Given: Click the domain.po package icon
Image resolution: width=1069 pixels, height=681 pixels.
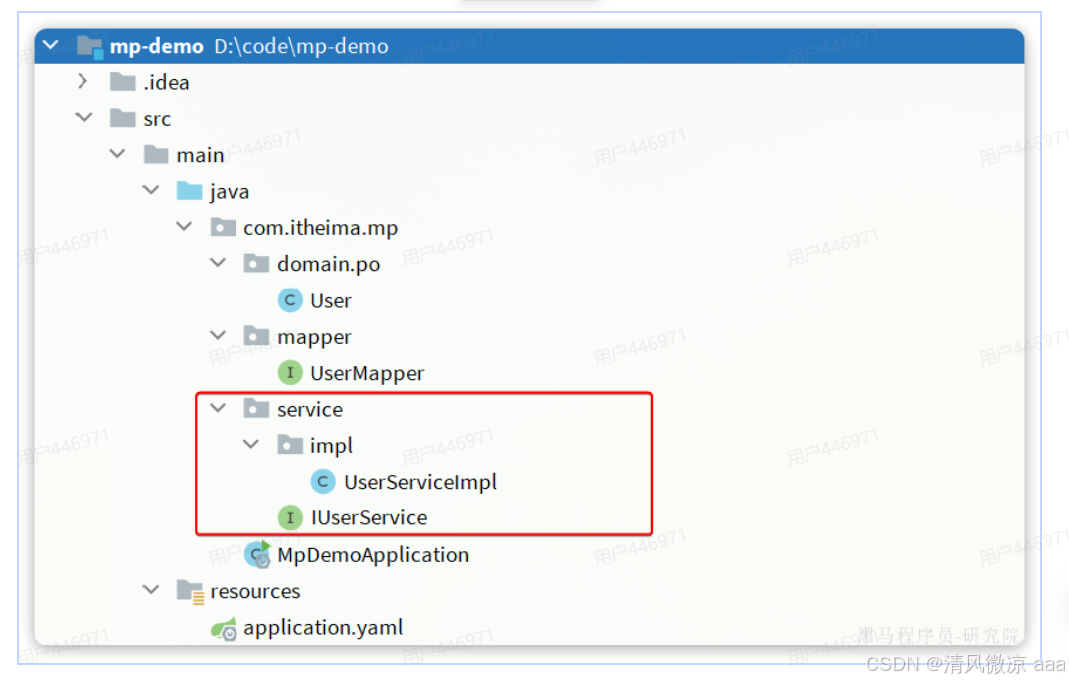Looking at the screenshot, I should coord(256,264).
